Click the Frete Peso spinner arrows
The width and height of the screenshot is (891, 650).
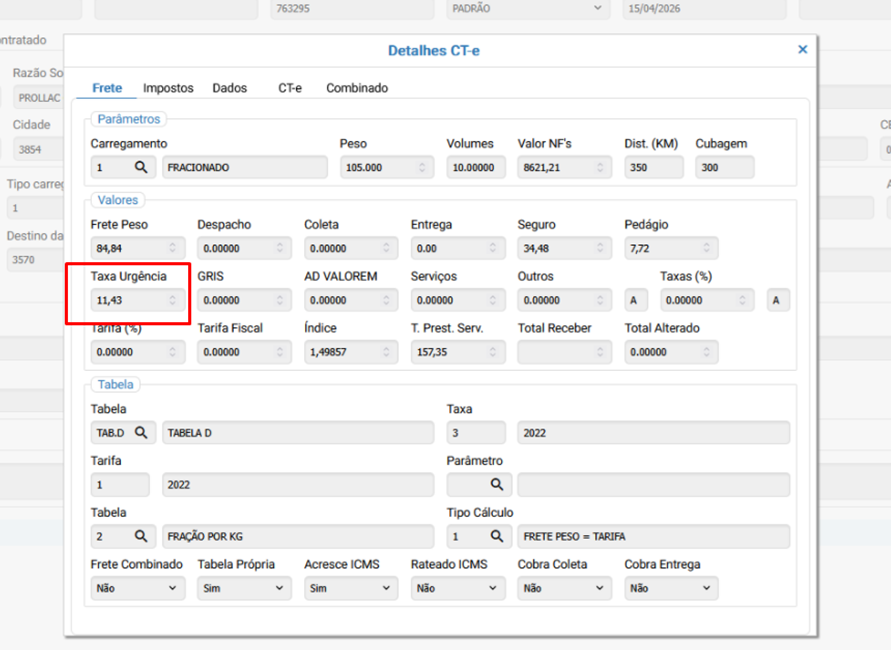(173, 247)
